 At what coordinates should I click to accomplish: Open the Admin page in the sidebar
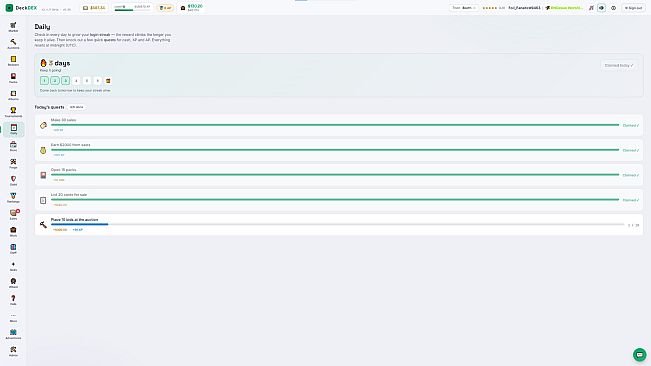pos(13,351)
